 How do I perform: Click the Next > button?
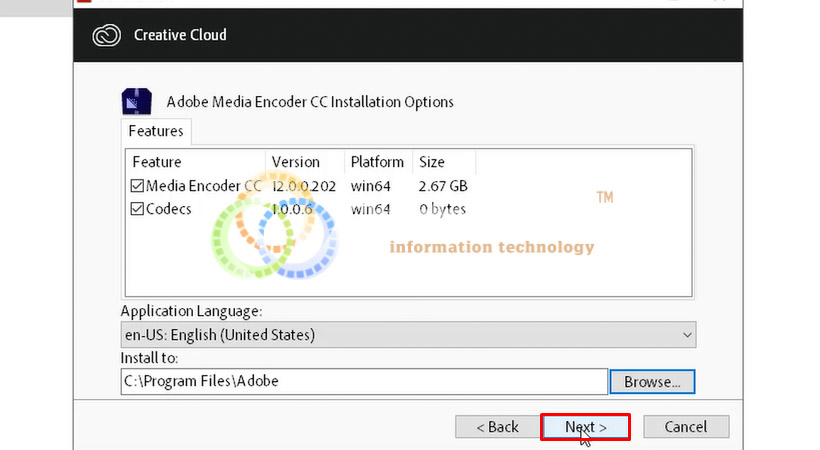(586, 427)
